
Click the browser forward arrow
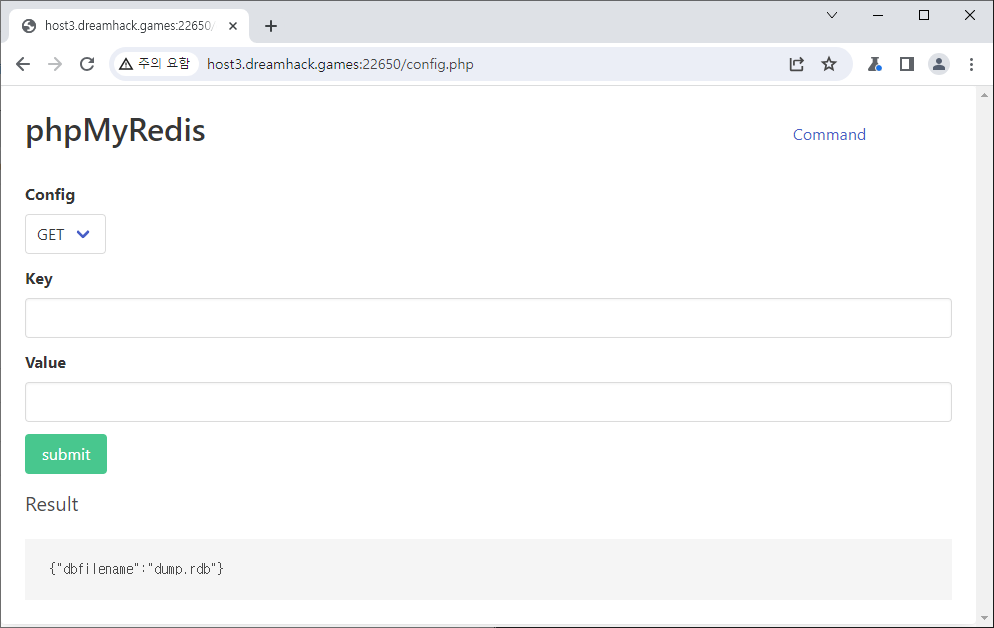pos(55,64)
